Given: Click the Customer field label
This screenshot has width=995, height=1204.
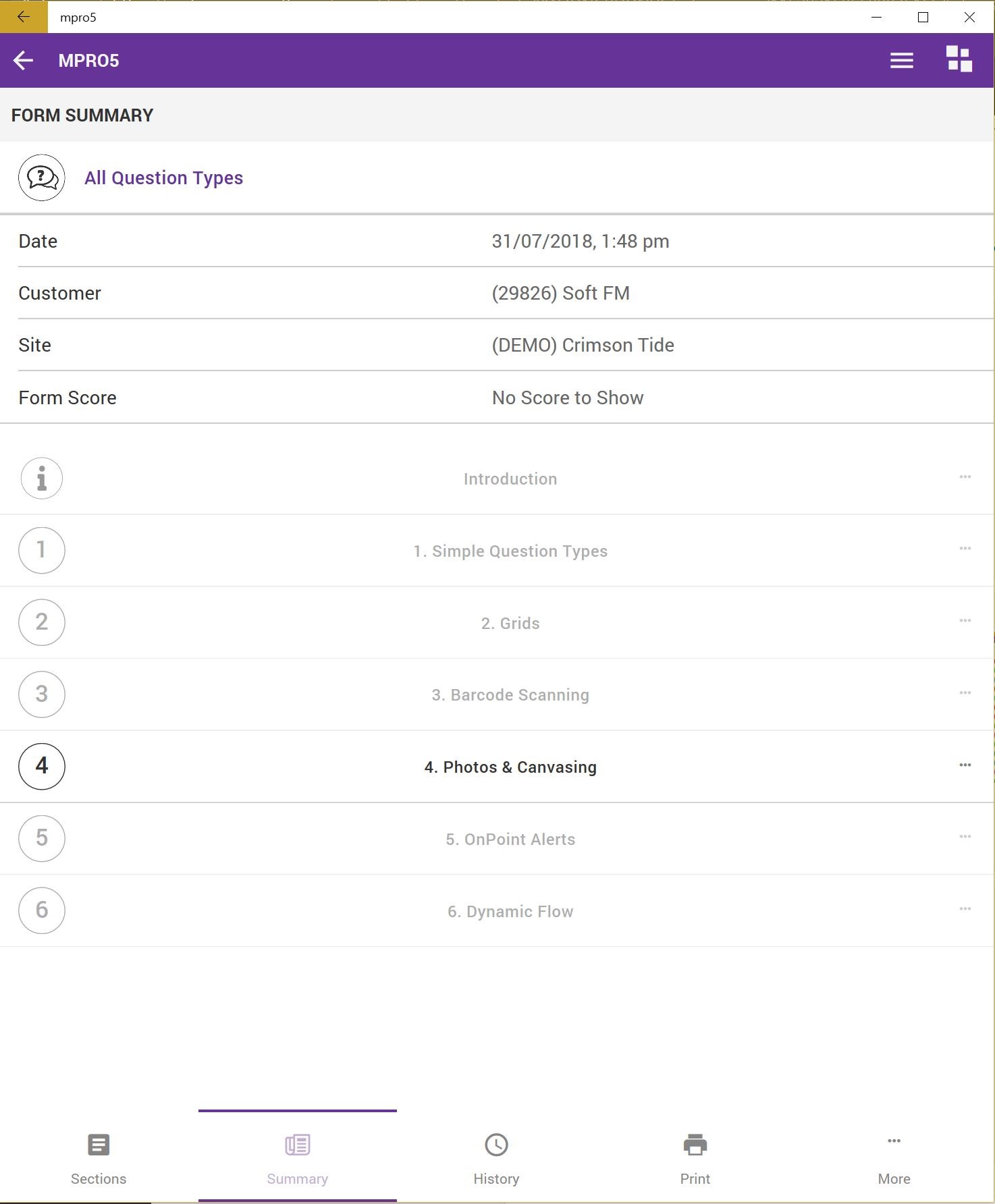Looking at the screenshot, I should (x=59, y=293).
